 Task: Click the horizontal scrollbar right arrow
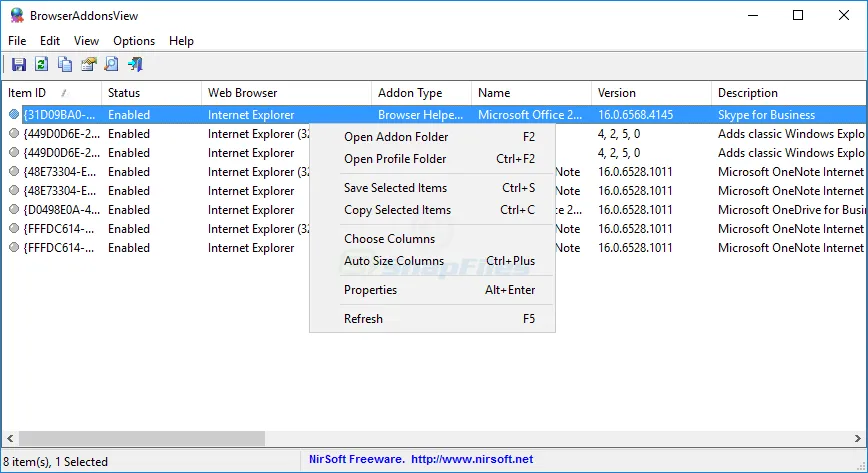857,439
